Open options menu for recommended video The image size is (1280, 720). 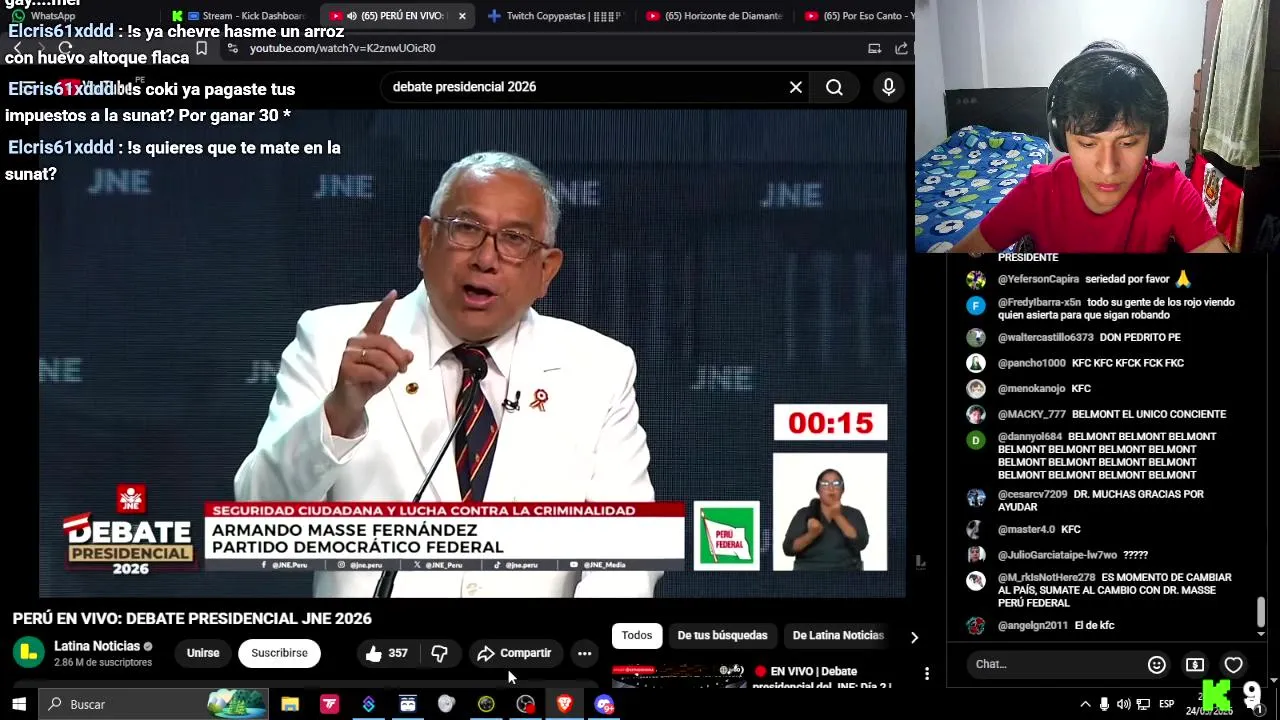tap(927, 674)
